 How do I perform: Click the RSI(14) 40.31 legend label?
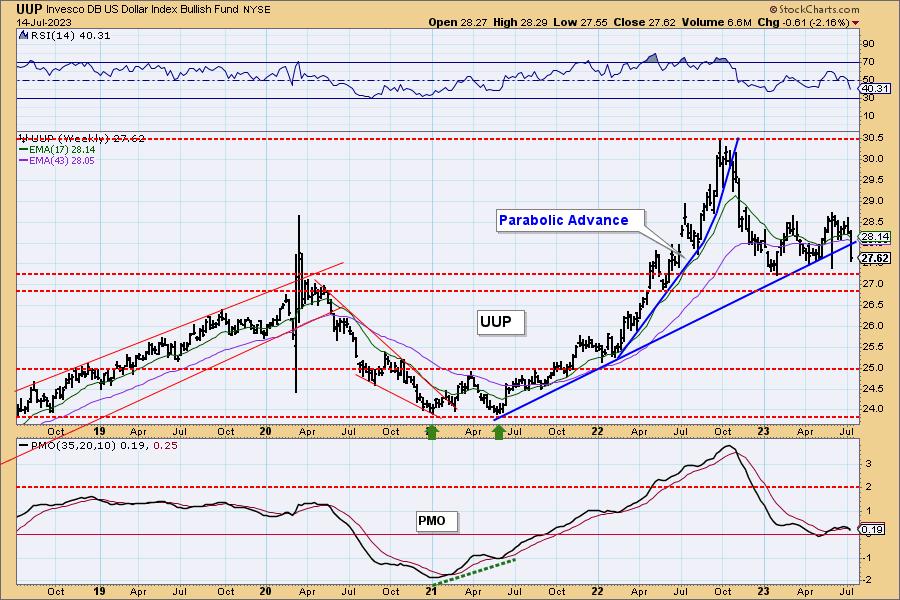(70, 35)
